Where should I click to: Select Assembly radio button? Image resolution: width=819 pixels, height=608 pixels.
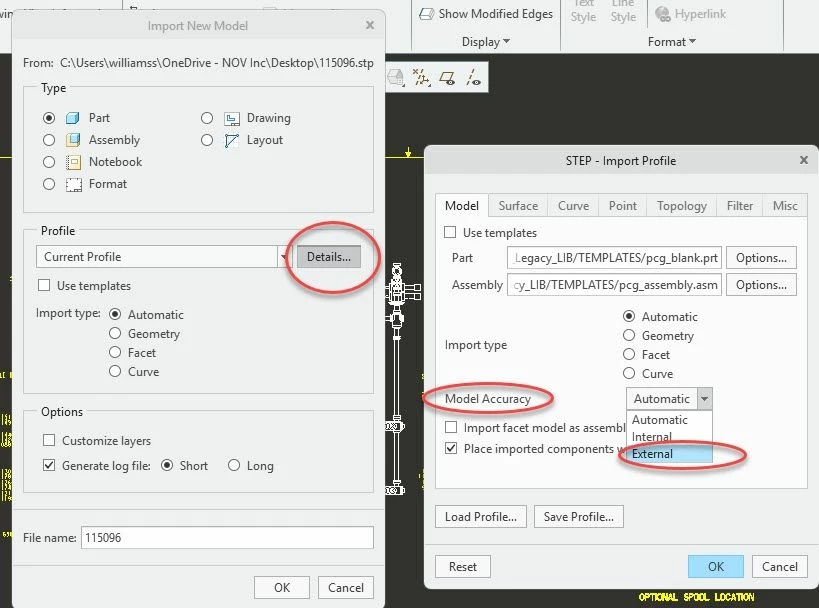49,140
